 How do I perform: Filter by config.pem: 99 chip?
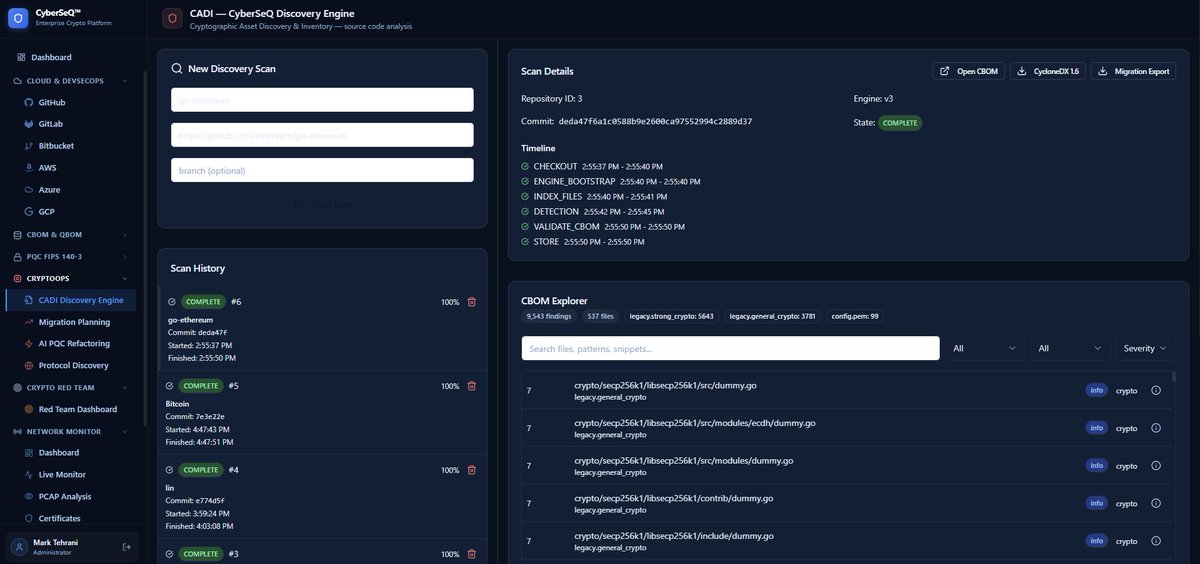point(855,316)
